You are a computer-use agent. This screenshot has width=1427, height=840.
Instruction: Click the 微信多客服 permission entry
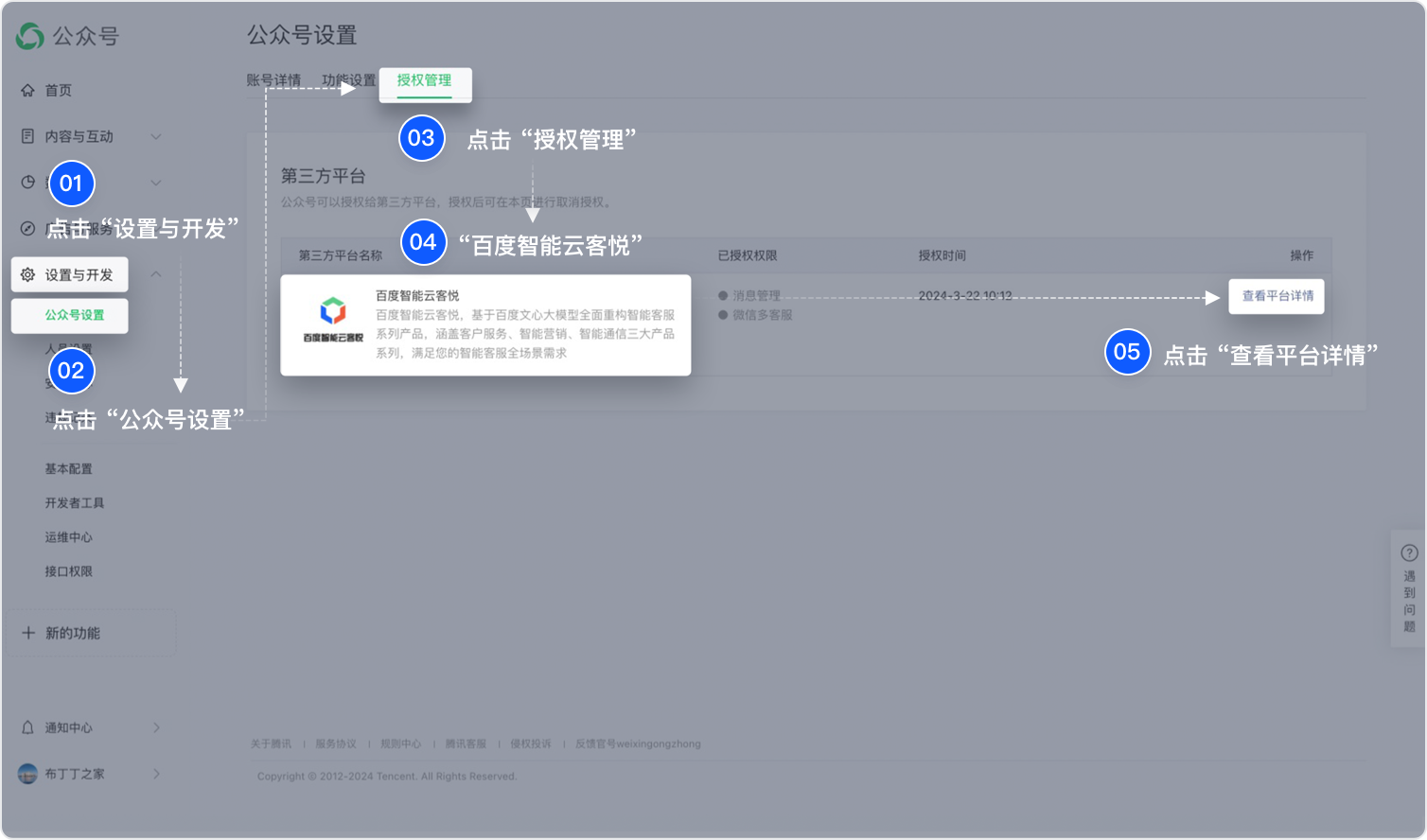(762, 315)
